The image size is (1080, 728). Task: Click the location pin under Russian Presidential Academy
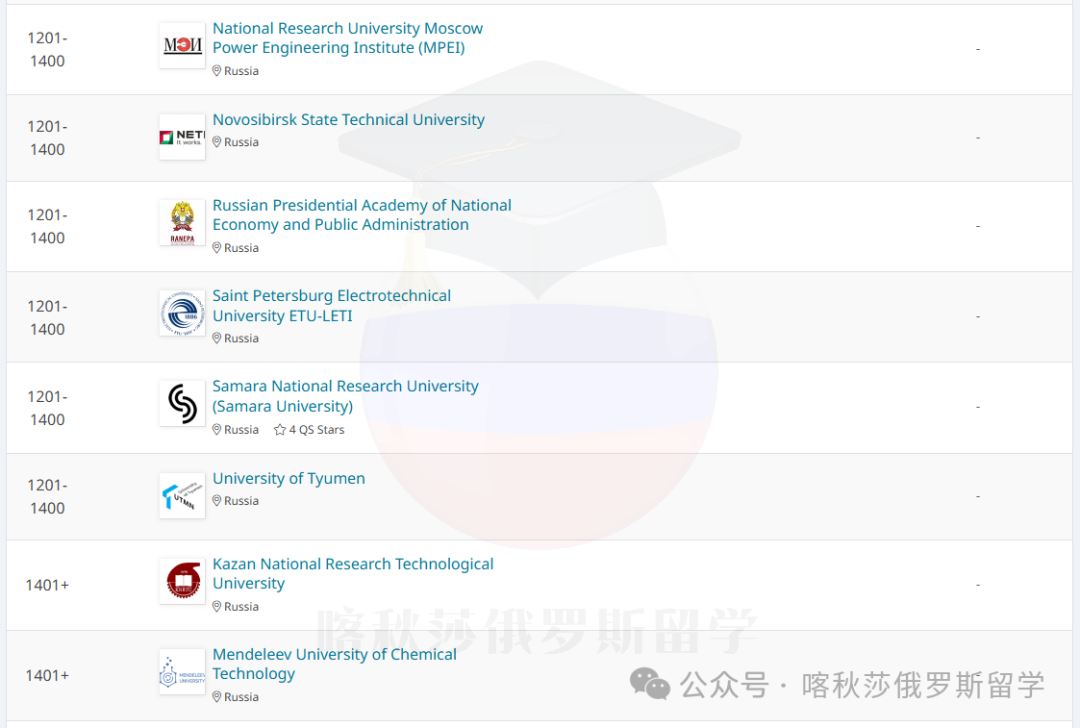pyautogui.click(x=216, y=248)
